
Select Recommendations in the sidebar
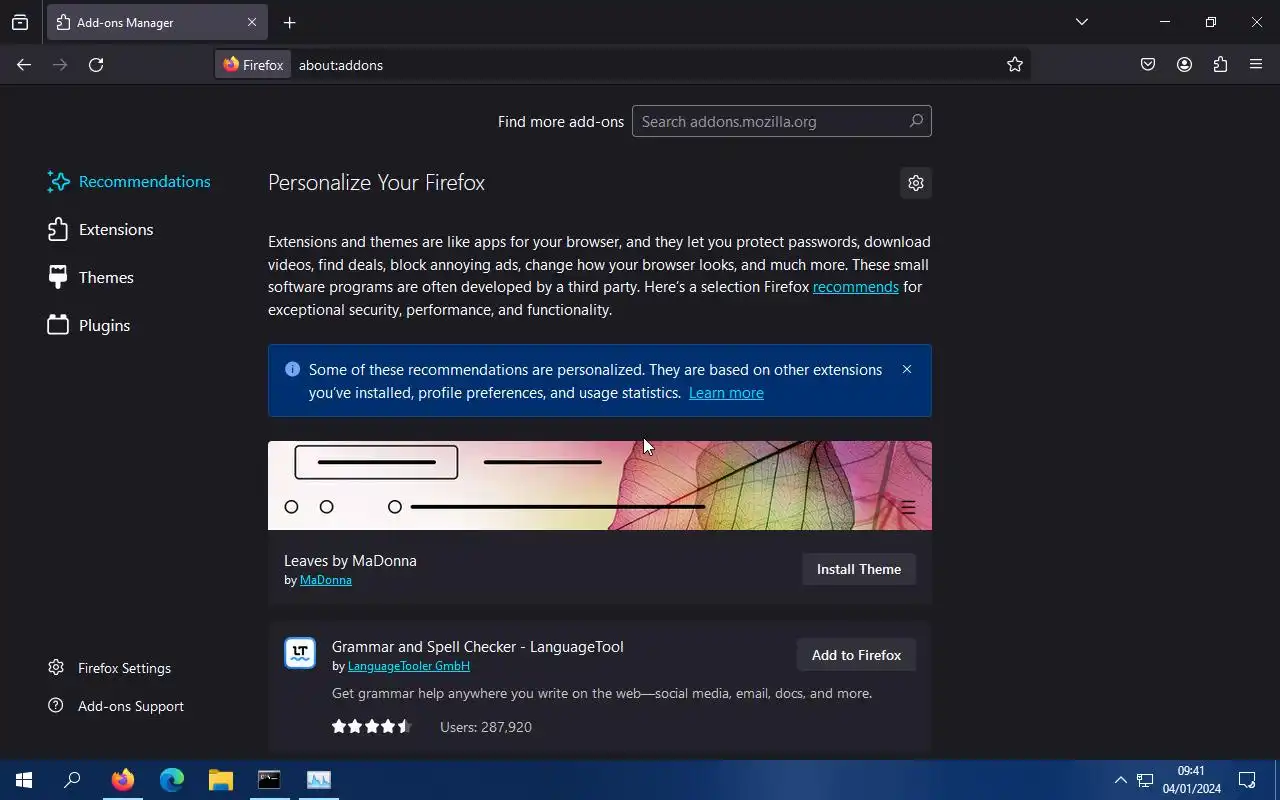coord(129,181)
